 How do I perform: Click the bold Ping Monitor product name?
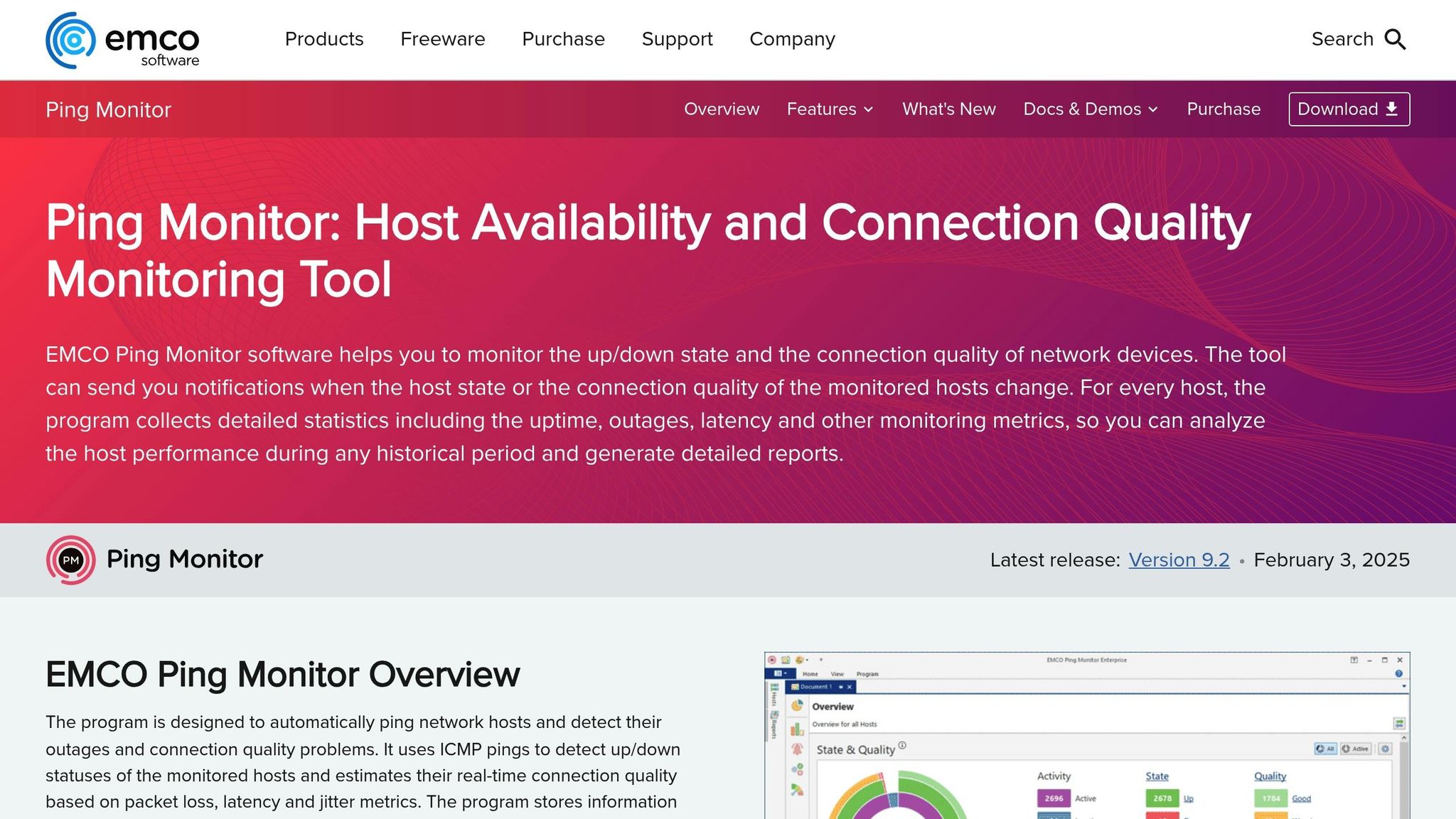pyautogui.click(x=185, y=560)
